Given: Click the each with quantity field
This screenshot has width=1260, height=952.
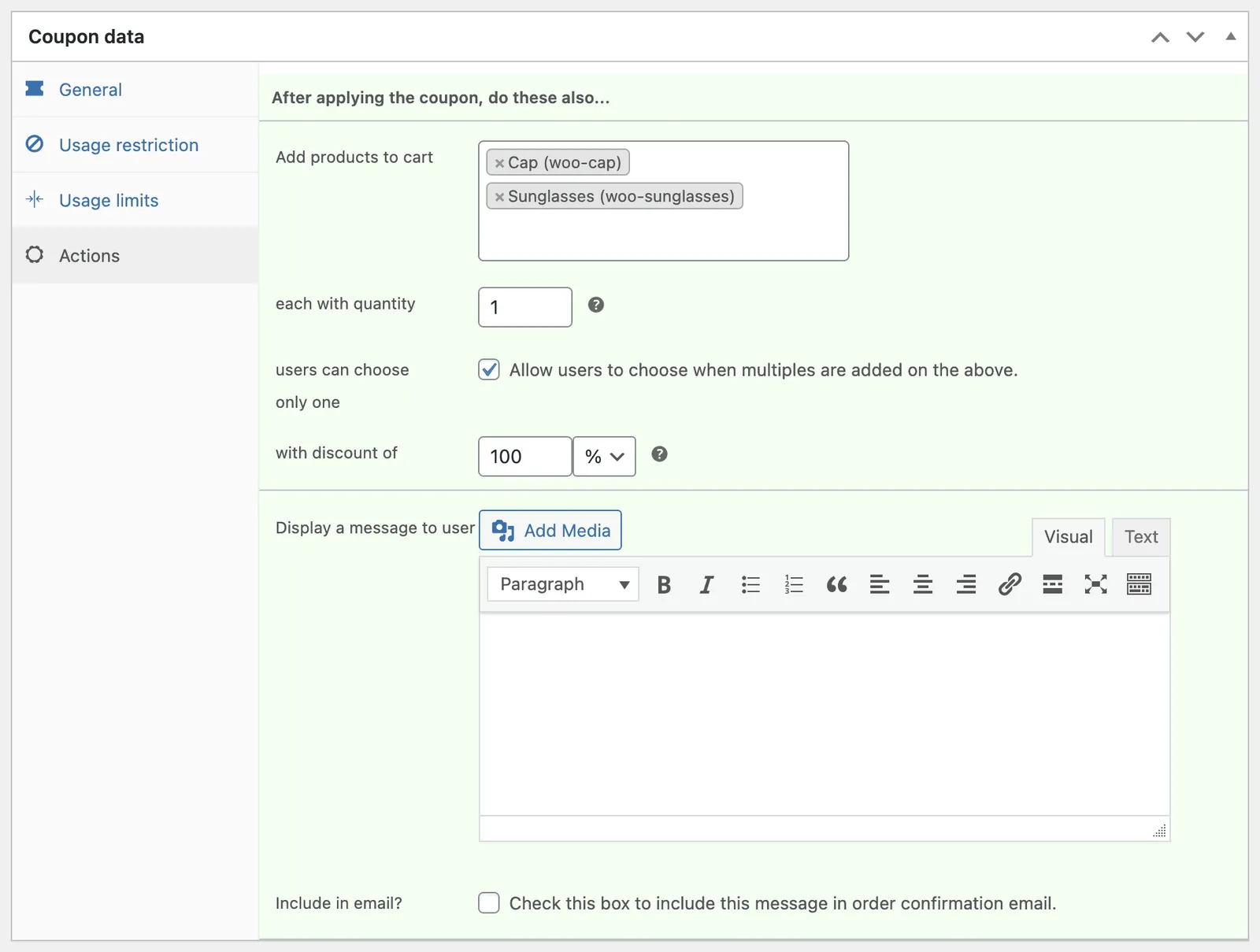Looking at the screenshot, I should coord(525,307).
